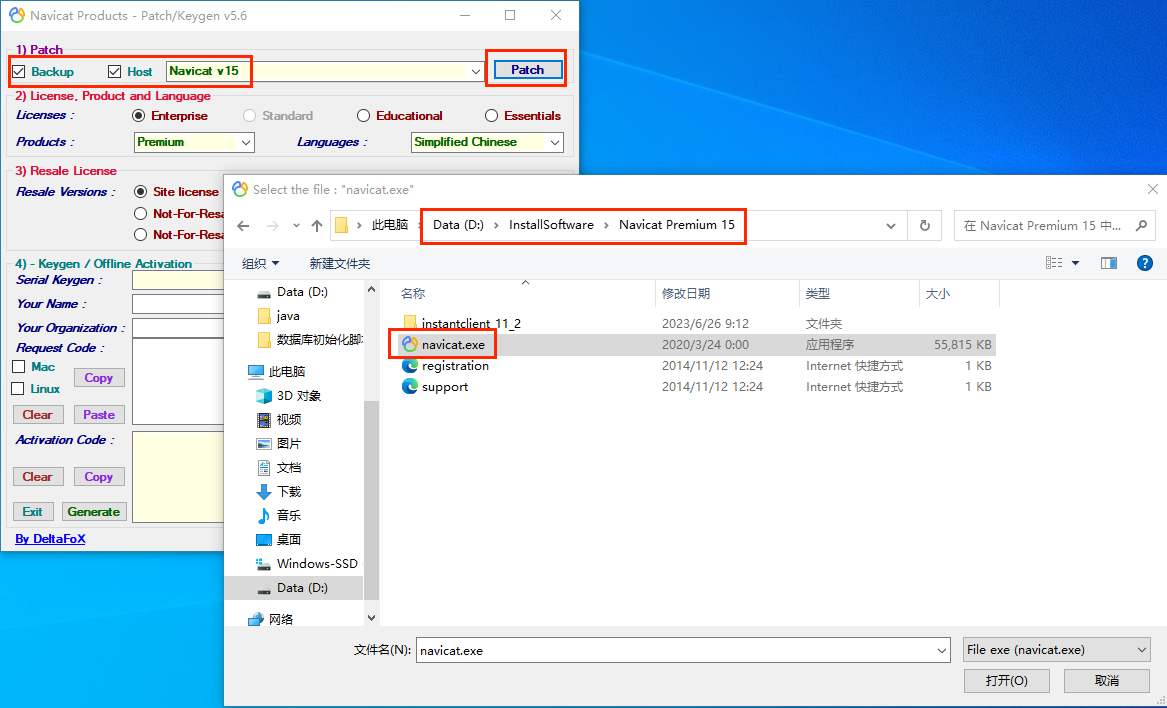
Task: Select the Essentials license radio button
Action: tap(491, 115)
